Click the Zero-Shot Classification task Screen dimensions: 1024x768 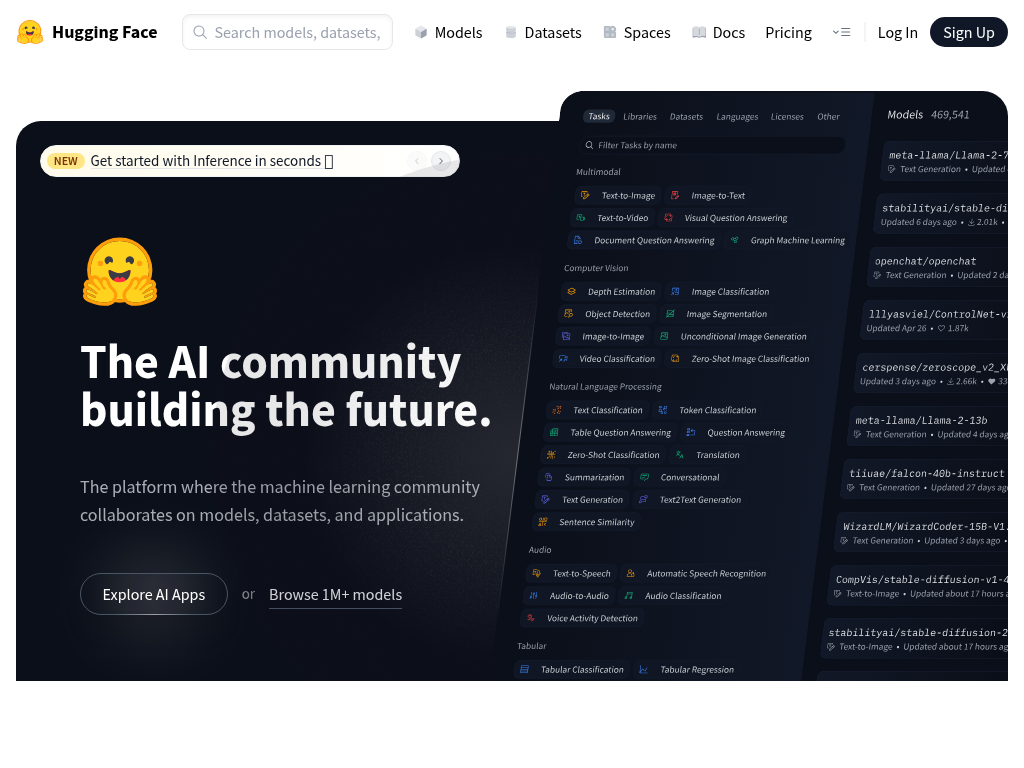point(603,455)
